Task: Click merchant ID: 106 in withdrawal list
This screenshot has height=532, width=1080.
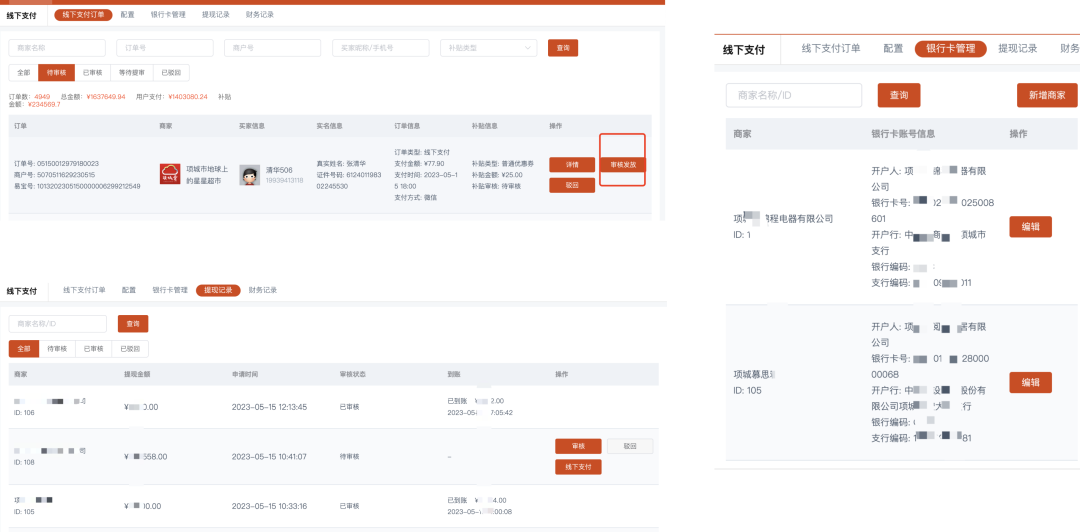Action: tap(24, 413)
